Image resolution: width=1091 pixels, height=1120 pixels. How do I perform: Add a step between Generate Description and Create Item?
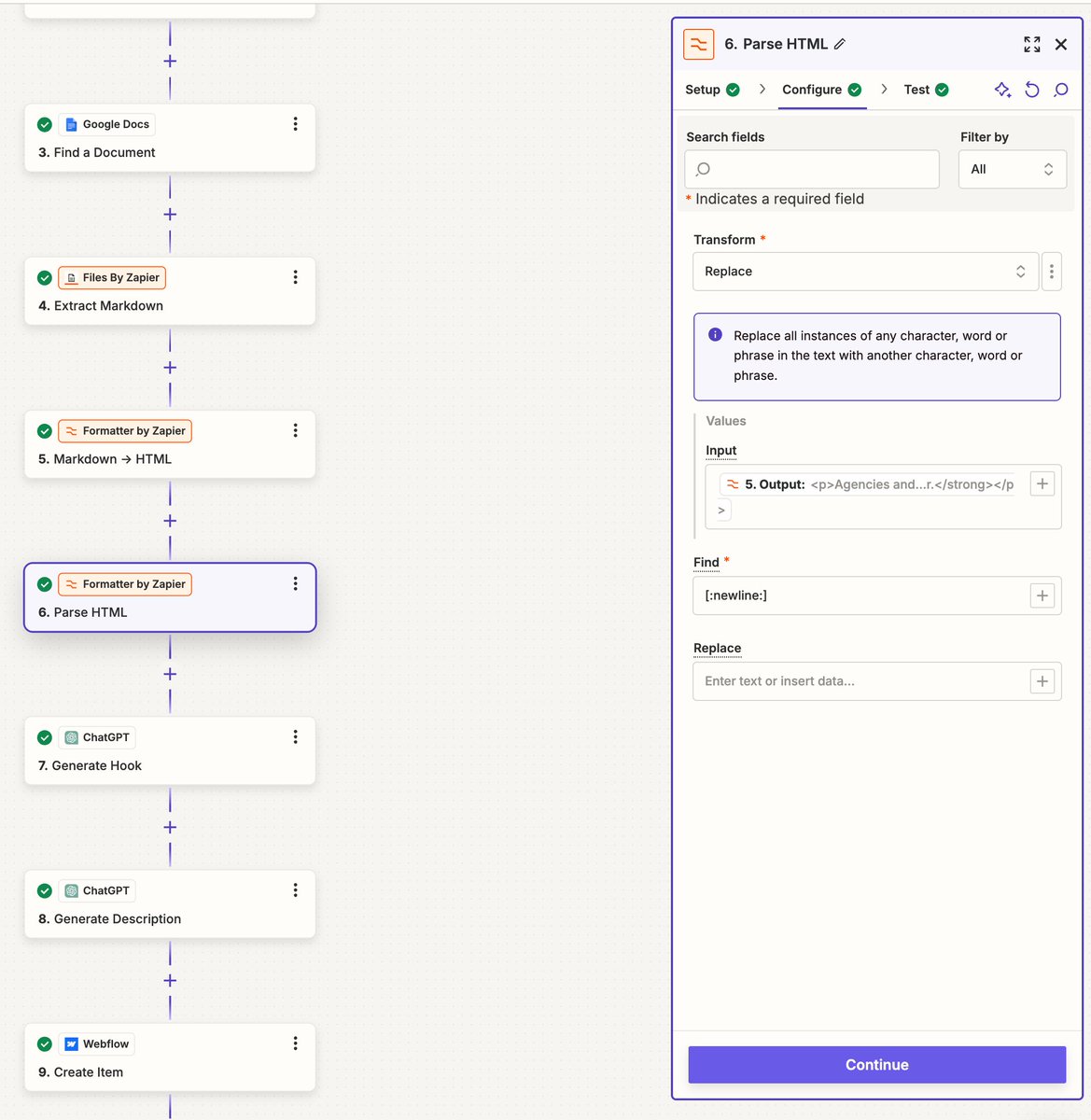click(170, 981)
